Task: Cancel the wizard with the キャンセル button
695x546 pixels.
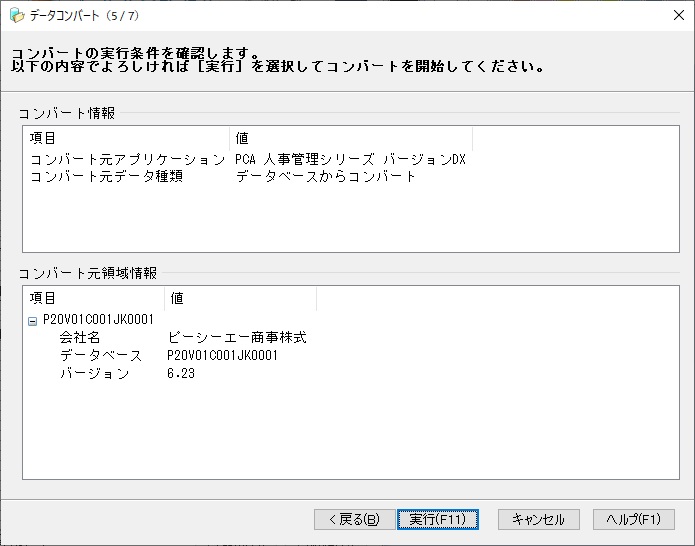Action: (539, 519)
